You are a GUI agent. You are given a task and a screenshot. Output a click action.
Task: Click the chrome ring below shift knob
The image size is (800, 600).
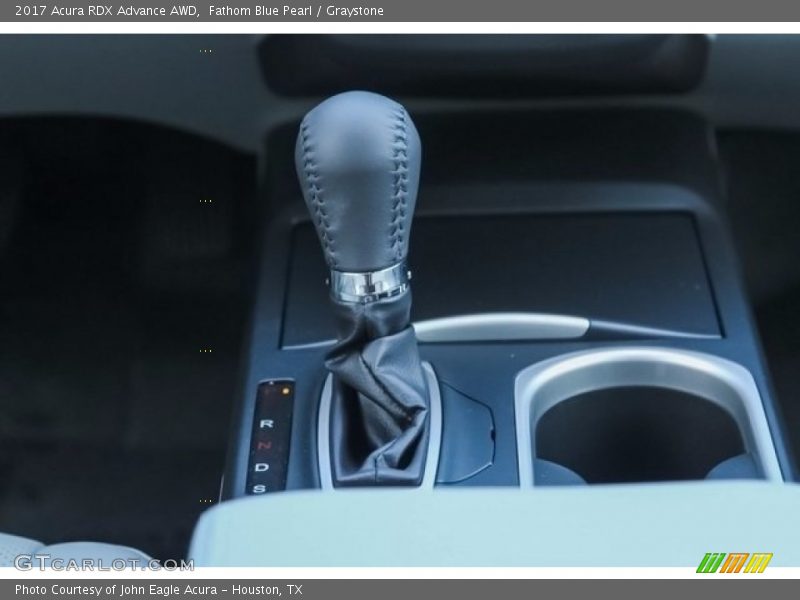(x=369, y=284)
